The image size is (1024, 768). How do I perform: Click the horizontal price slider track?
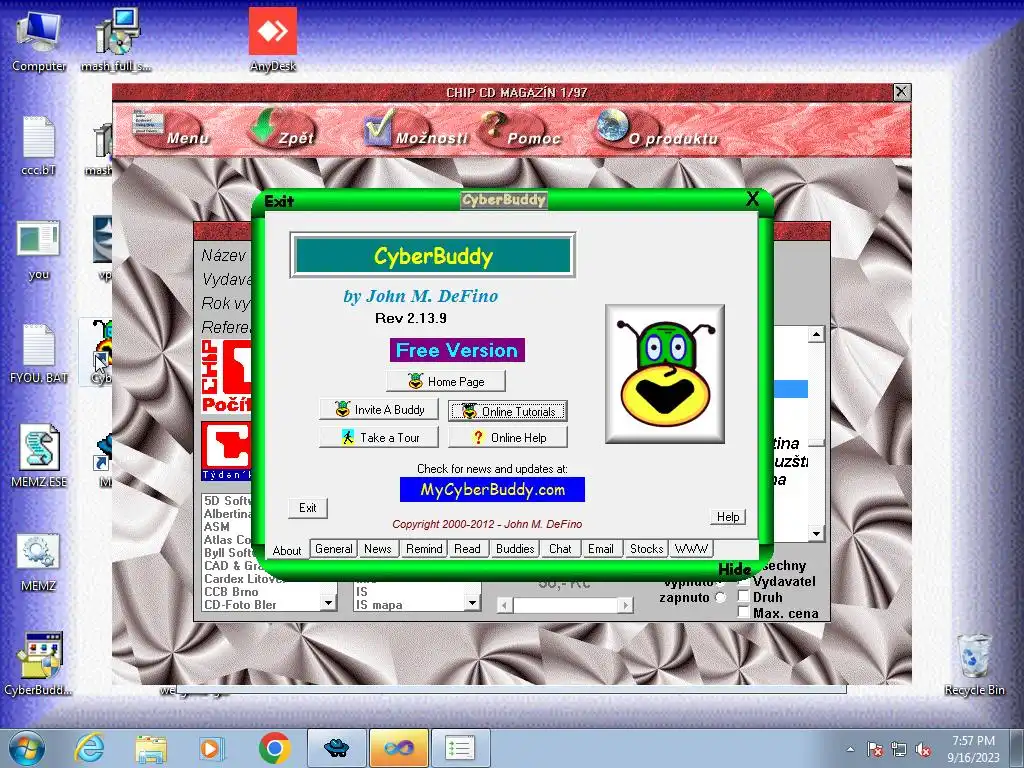(565, 605)
